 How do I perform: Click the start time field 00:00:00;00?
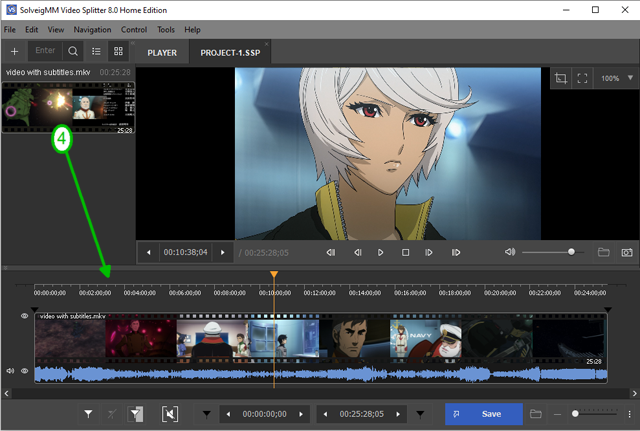(x=264, y=414)
